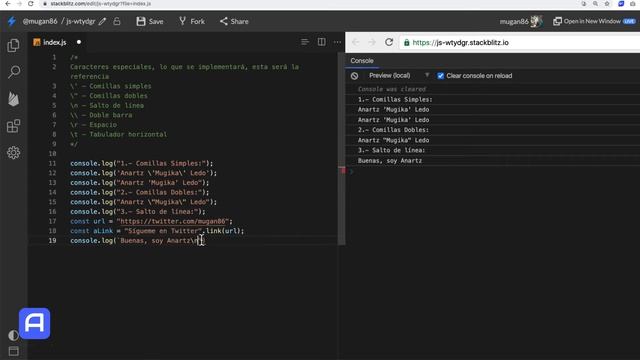This screenshot has width=640, height=360.
Task: Go forward in the preview browser
Action: click(x=372, y=42)
